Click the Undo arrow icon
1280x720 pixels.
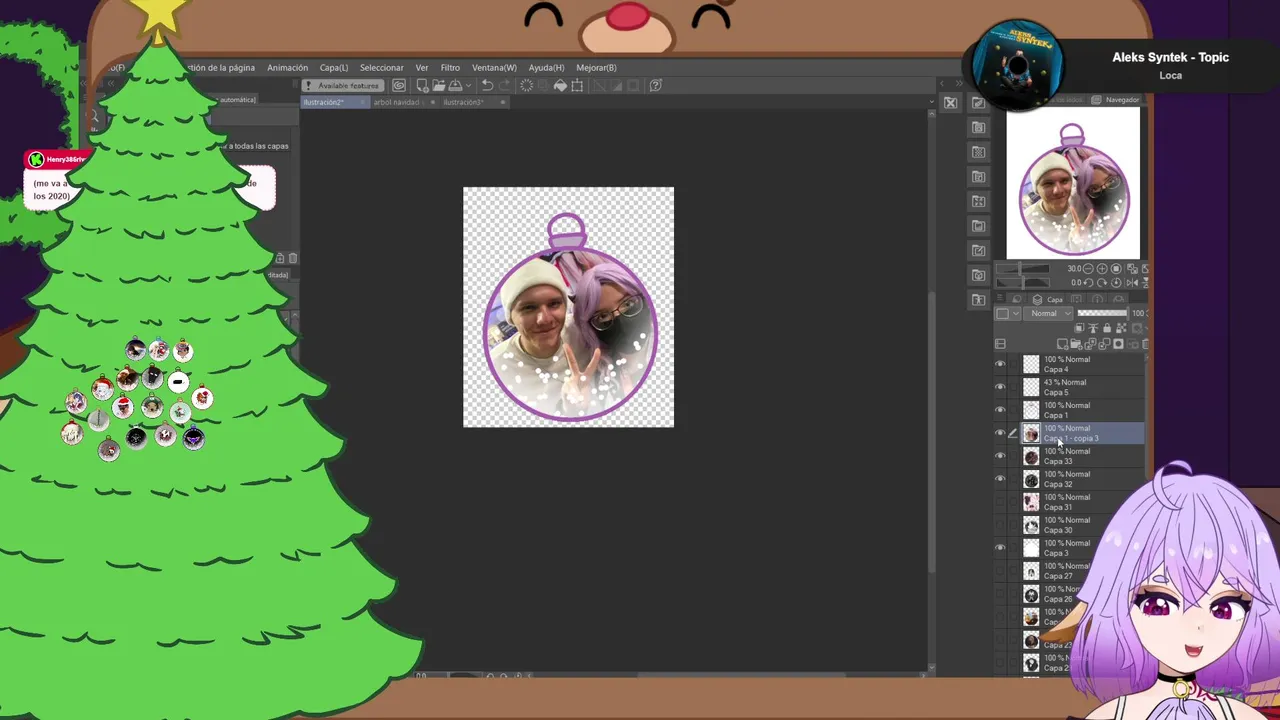point(487,86)
